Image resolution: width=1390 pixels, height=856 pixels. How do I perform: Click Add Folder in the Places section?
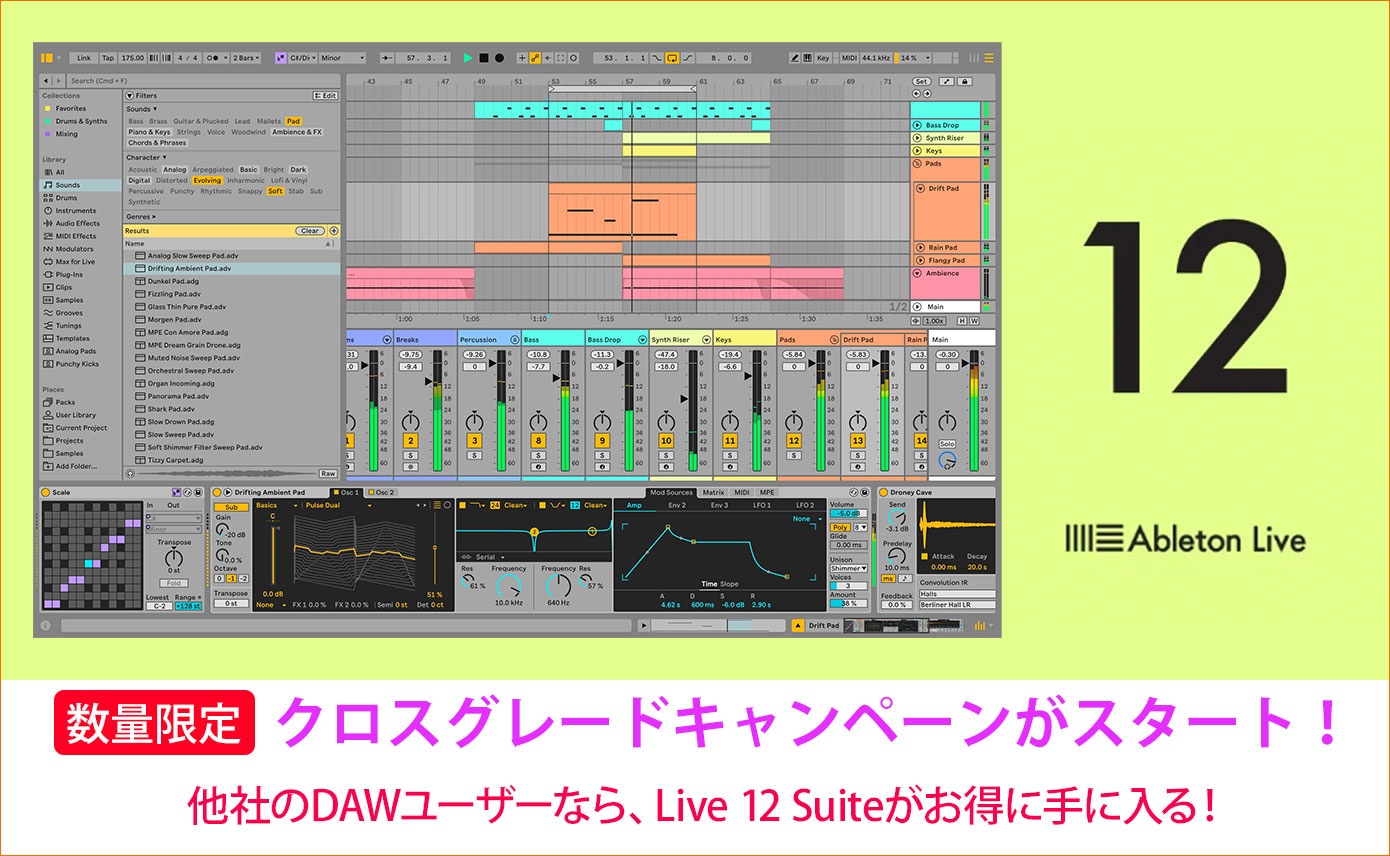click(70, 466)
